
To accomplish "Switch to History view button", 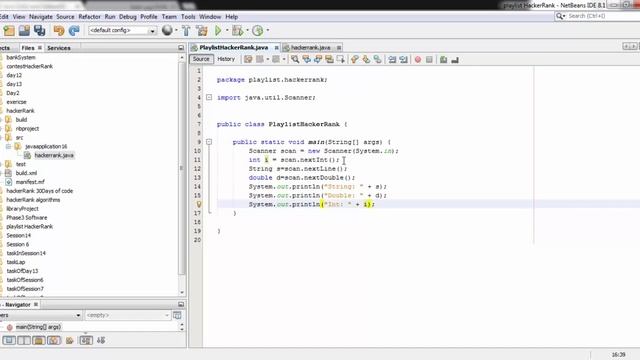I will tap(226, 59).
